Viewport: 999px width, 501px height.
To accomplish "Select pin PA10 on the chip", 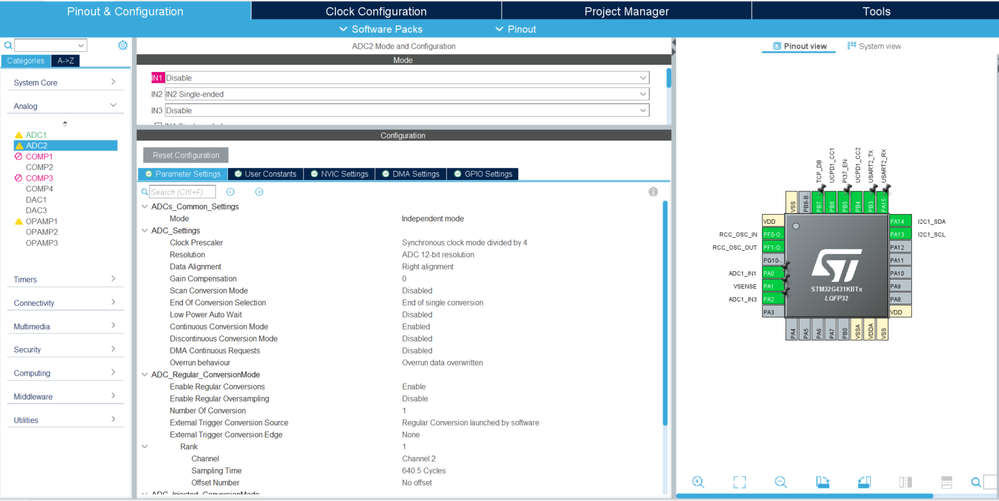I will click(x=900, y=273).
